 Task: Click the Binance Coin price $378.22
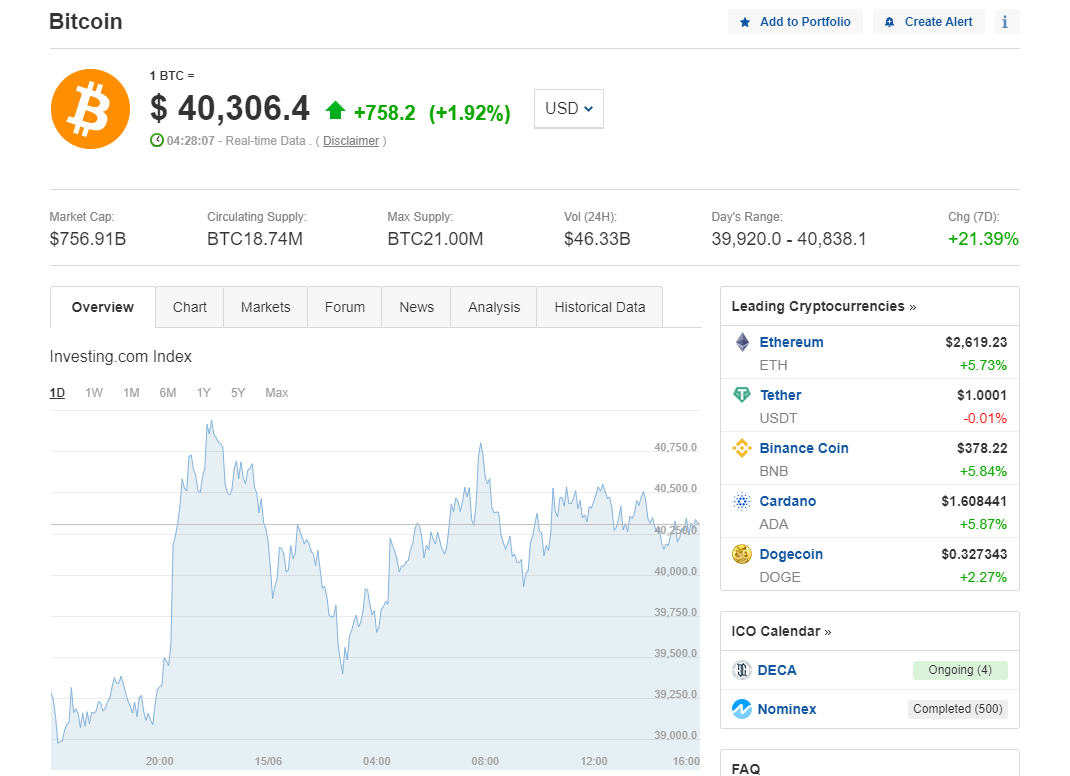click(x=982, y=448)
